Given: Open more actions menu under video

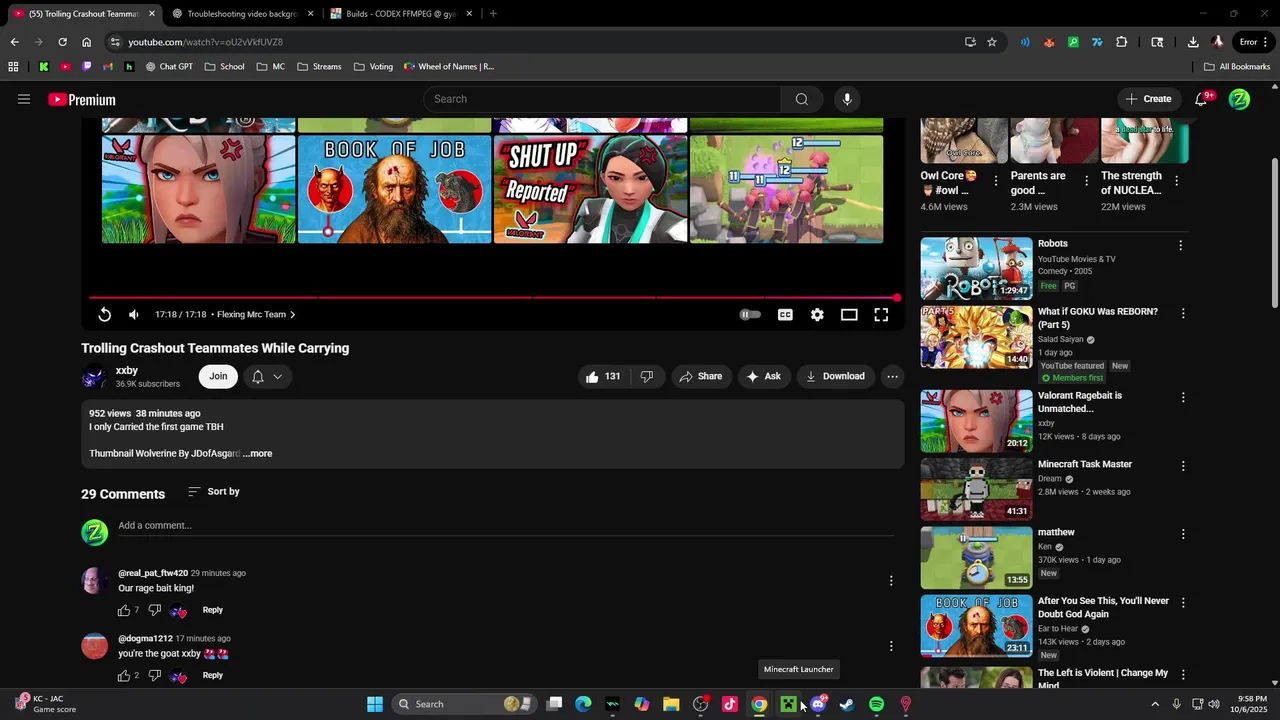Looking at the screenshot, I should [892, 376].
